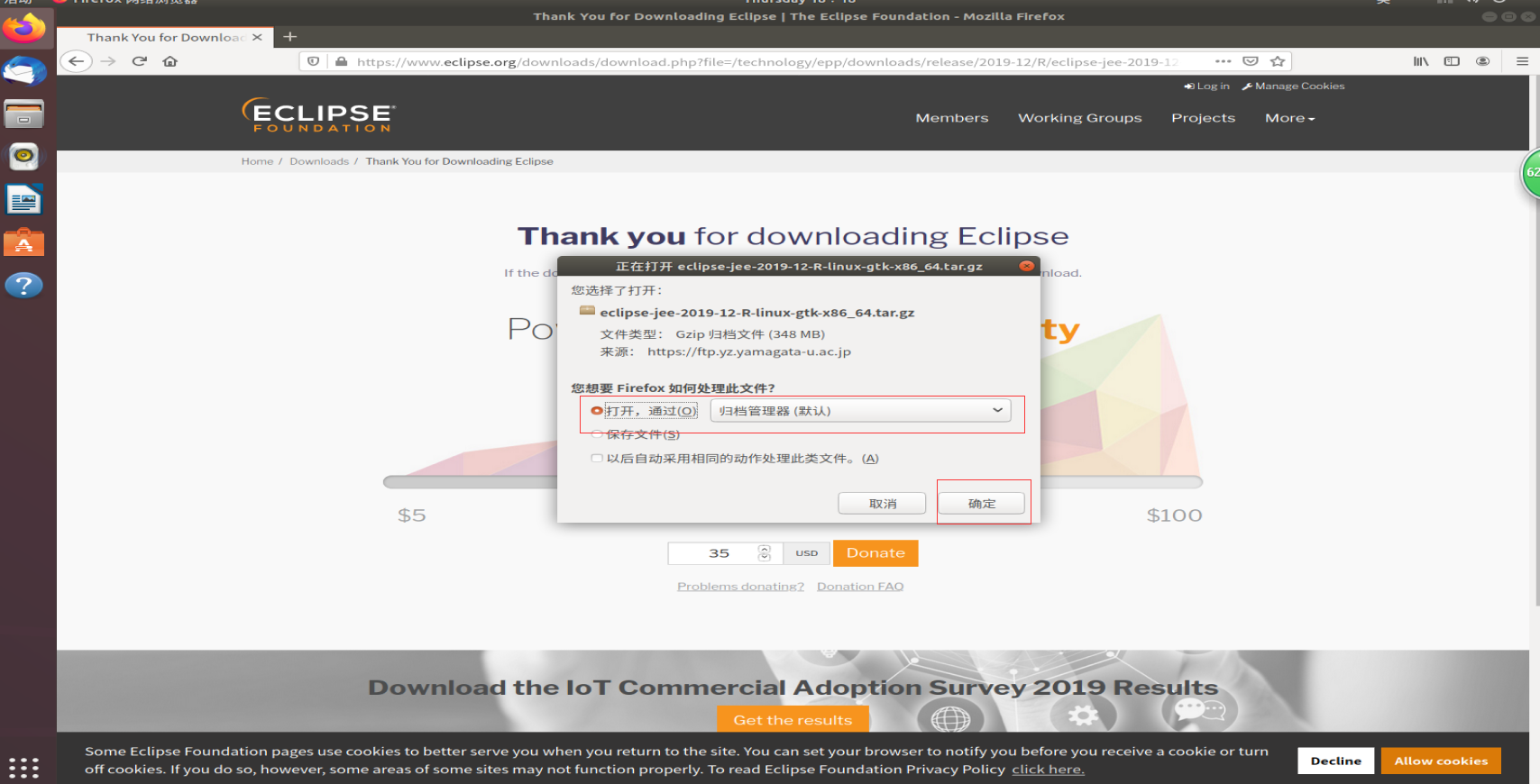
Task: Open page actions three-dot menu
Action: 1223,61
